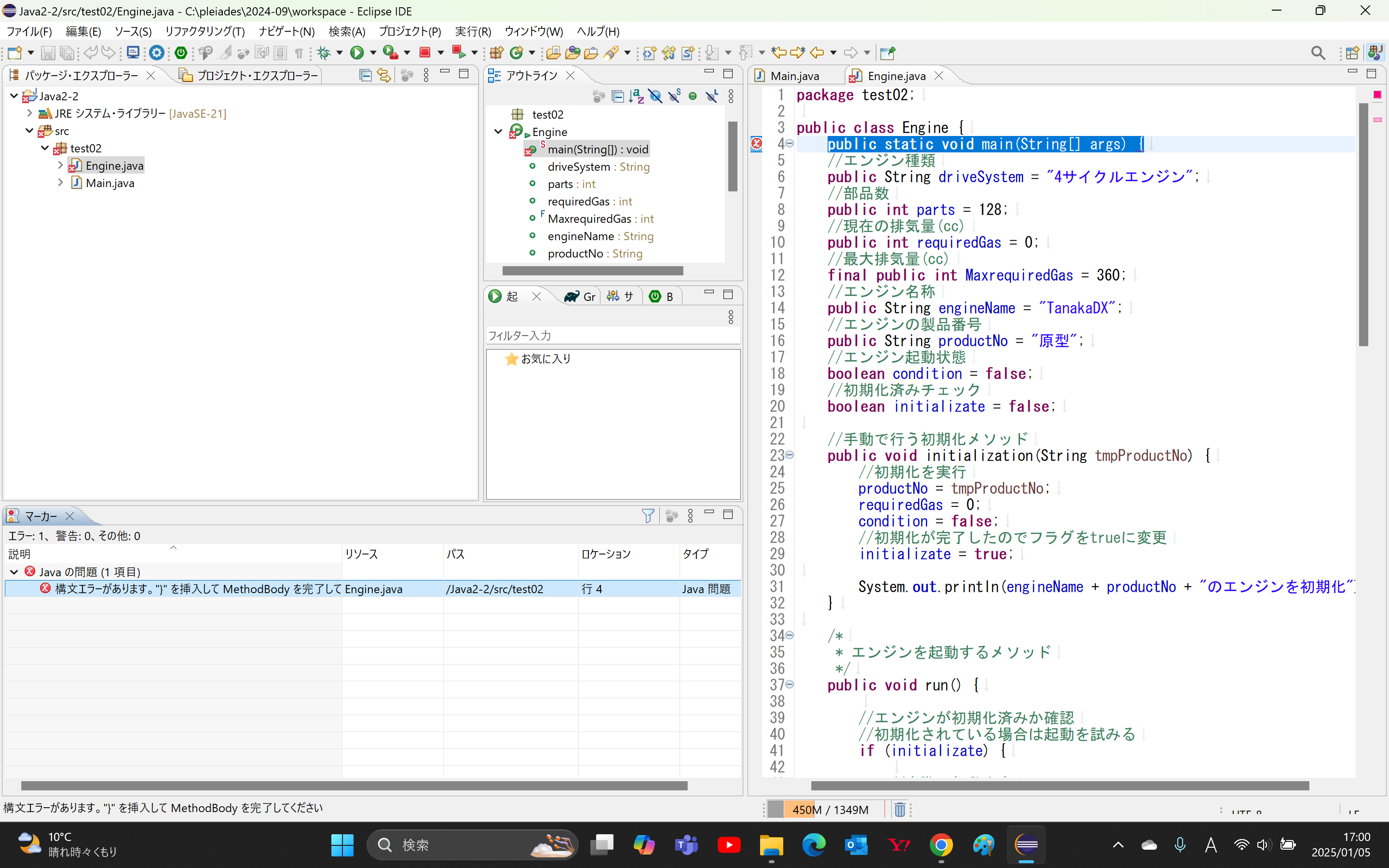Image resolution: width=1389 pixels, height=868 pixels.
Task: Collapse all items in the Outline view
Action: point(618,96)
